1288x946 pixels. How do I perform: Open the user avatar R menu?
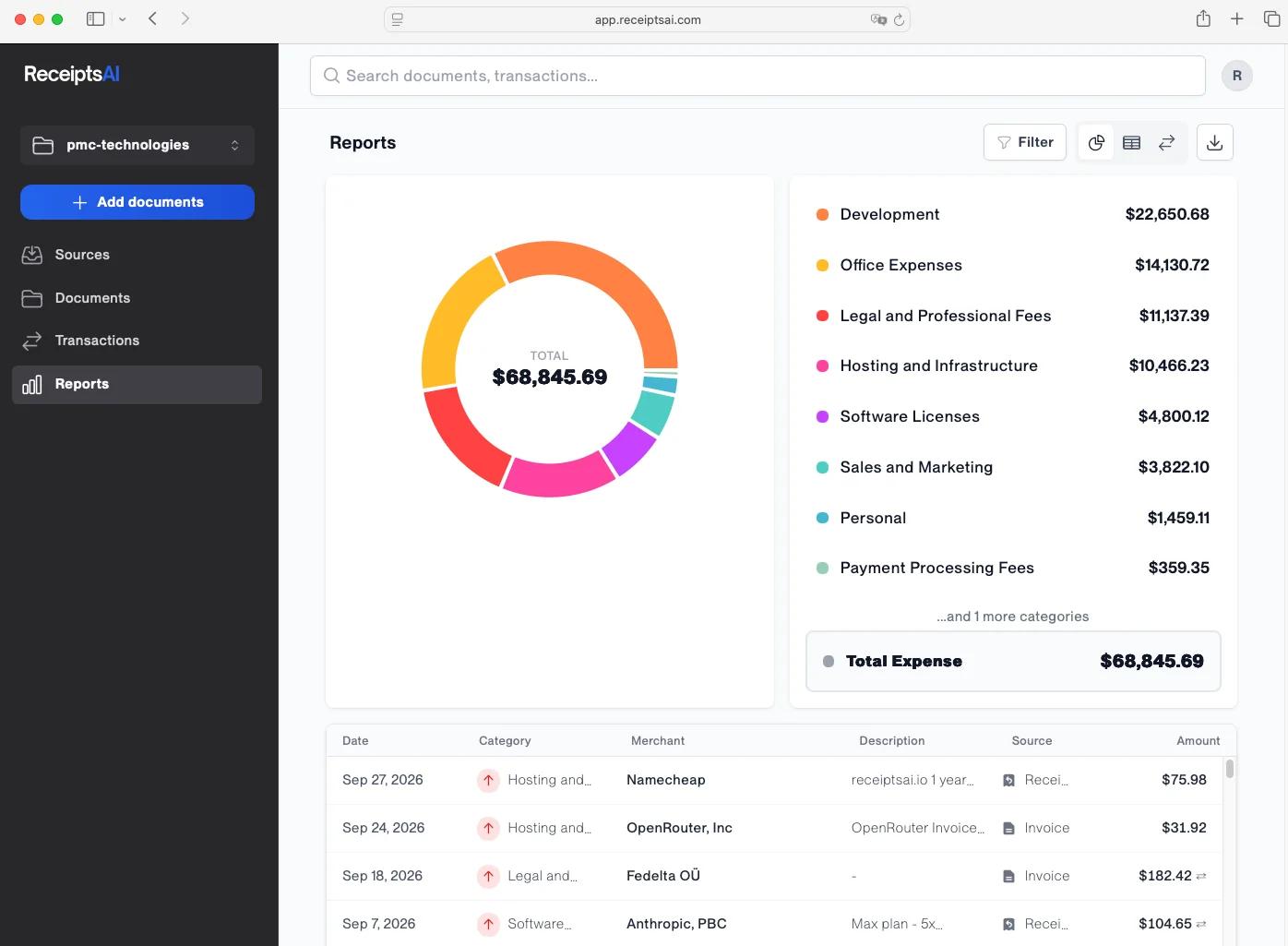1237,76
